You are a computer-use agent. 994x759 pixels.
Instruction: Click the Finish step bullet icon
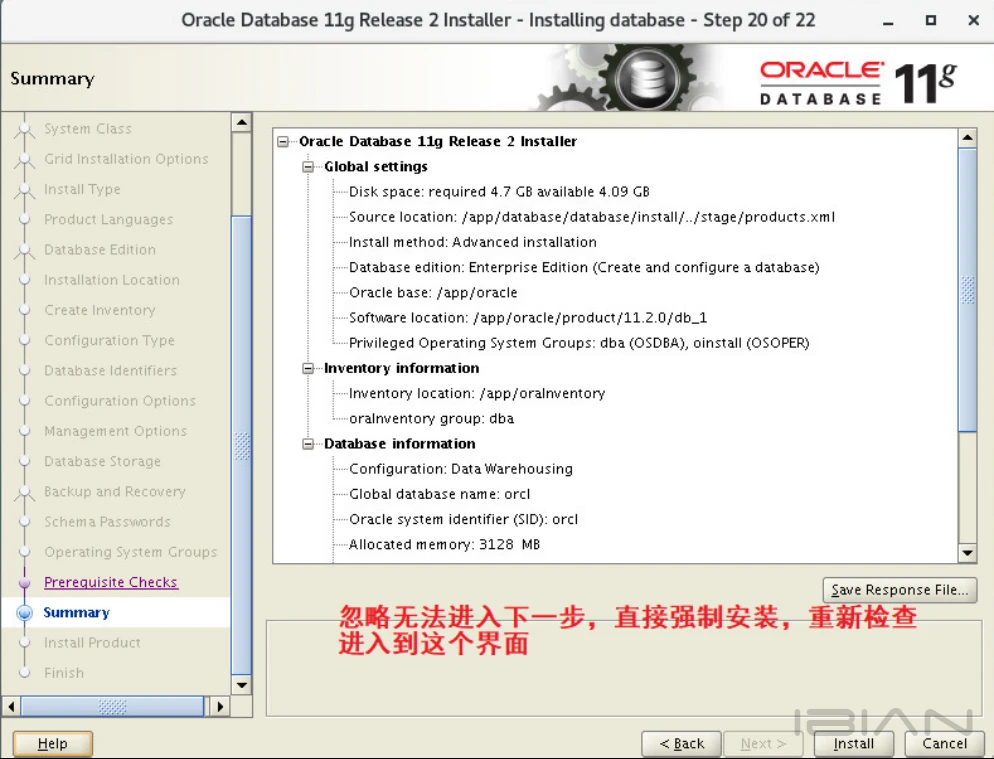(25, 673)
